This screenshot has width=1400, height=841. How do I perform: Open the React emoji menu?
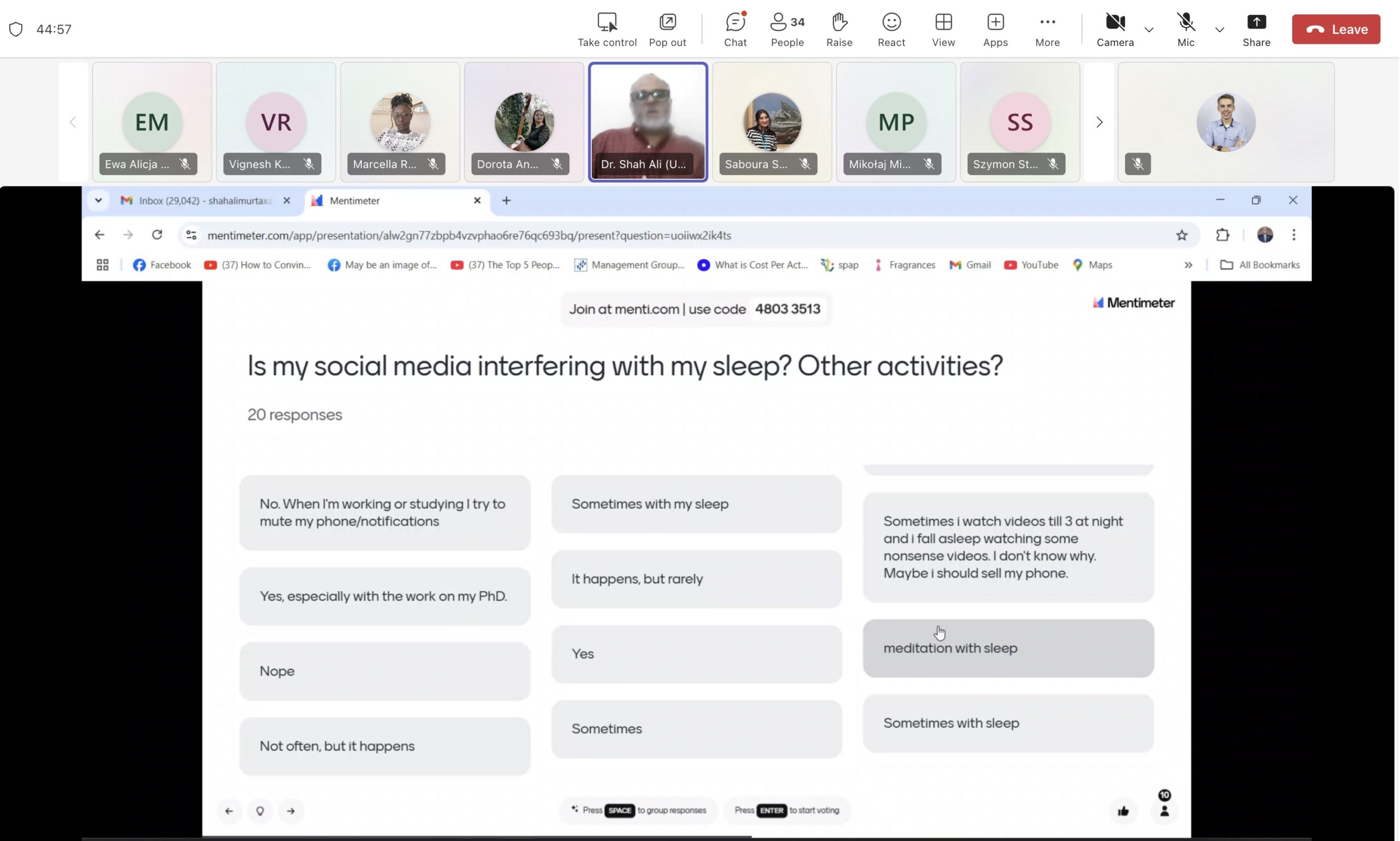891,29
